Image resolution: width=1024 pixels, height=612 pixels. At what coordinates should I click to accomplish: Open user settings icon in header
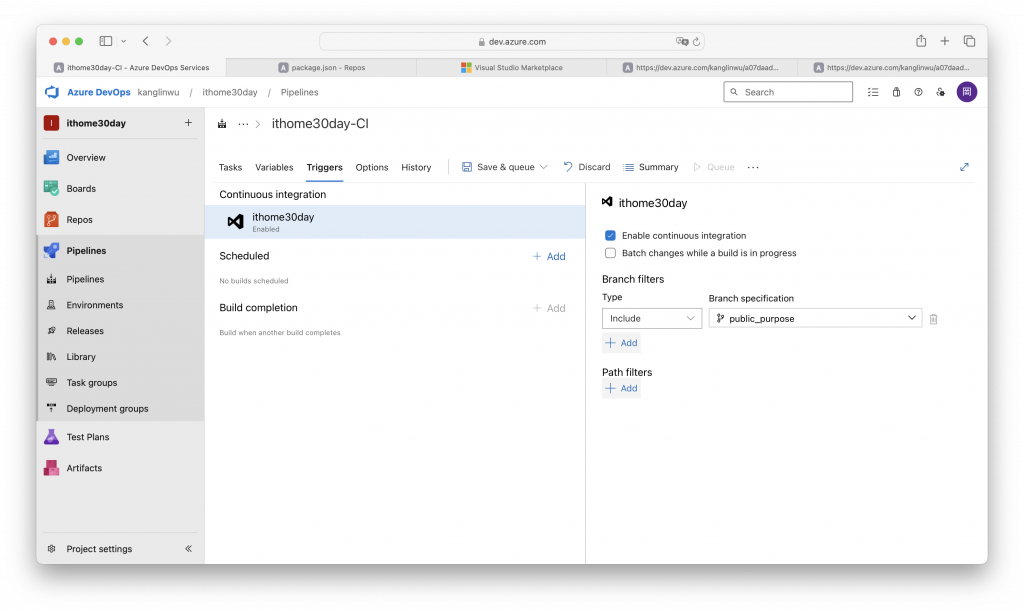940,92
